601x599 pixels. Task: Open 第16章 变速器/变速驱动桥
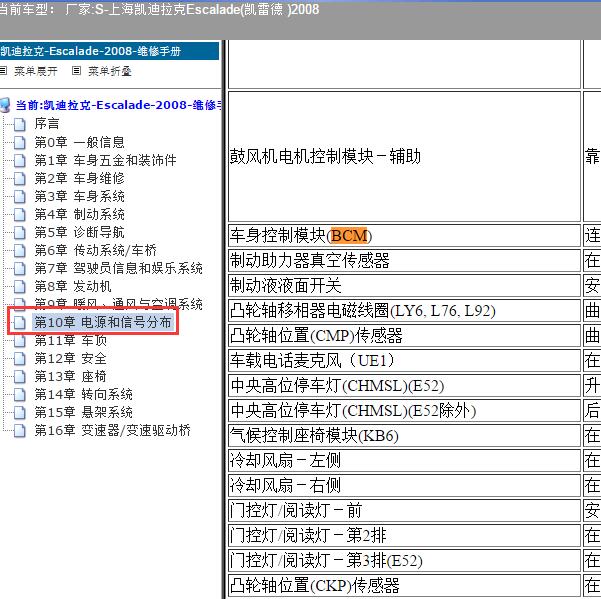[x=112, y=430]
